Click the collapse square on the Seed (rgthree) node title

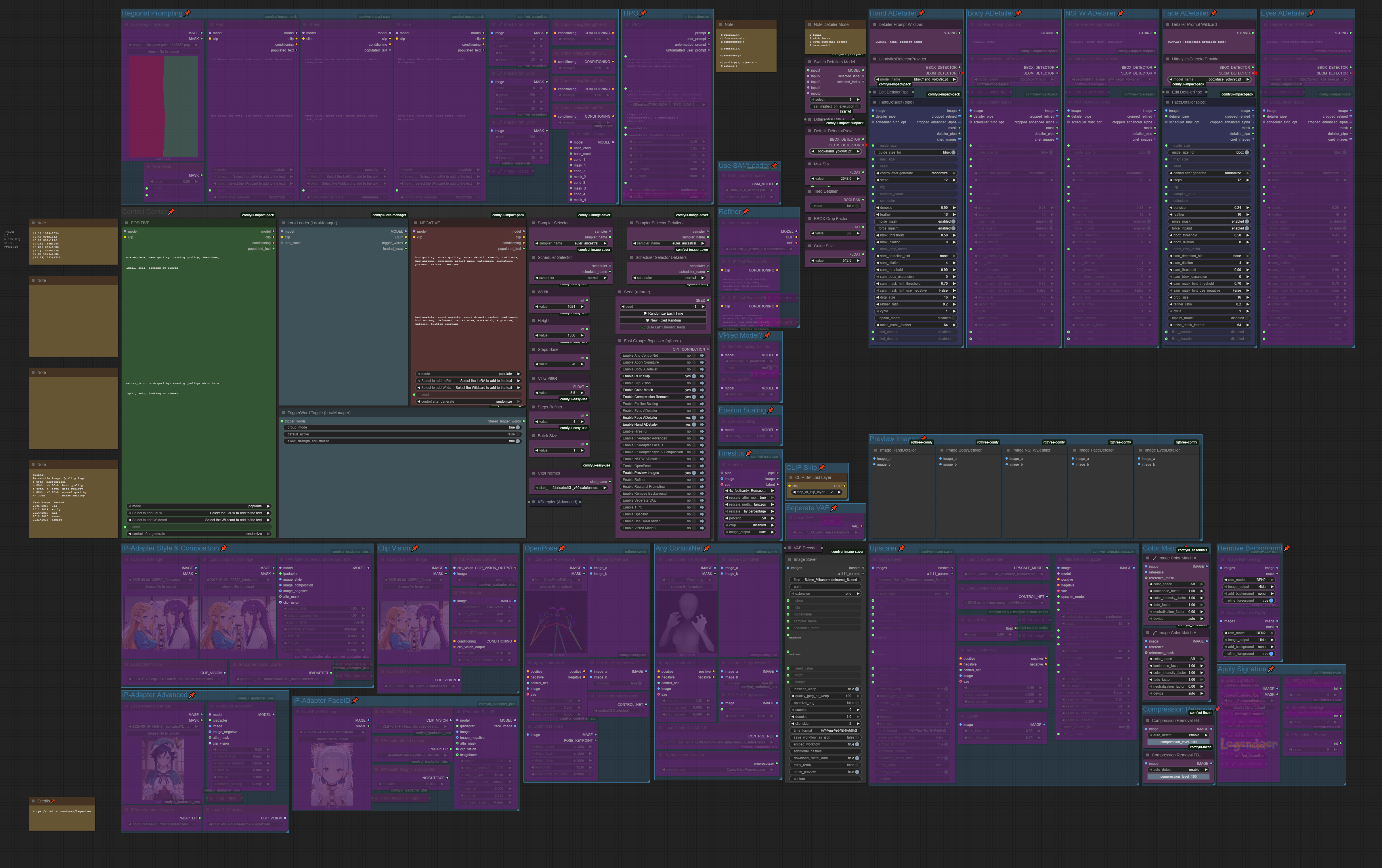pos(620,292)
